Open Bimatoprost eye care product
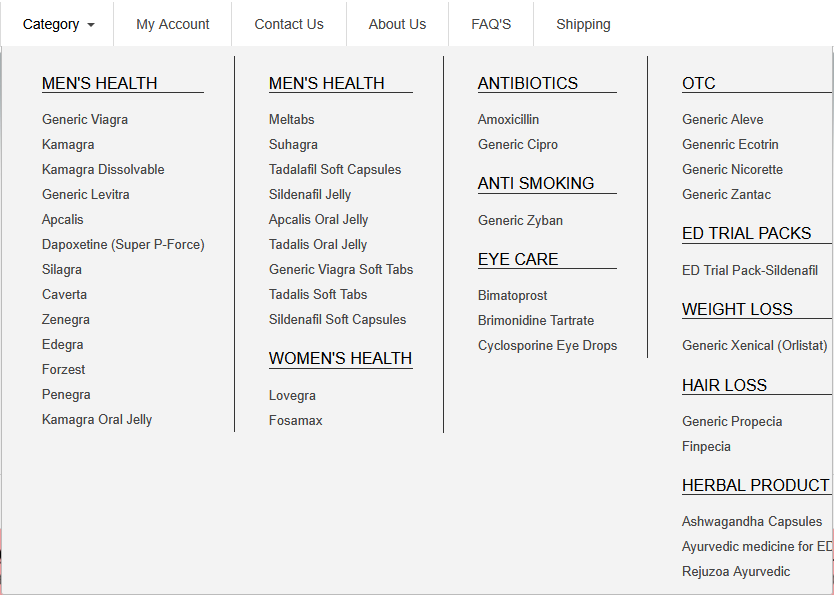Viewport: 834px width, 595px height. [513, 296]
